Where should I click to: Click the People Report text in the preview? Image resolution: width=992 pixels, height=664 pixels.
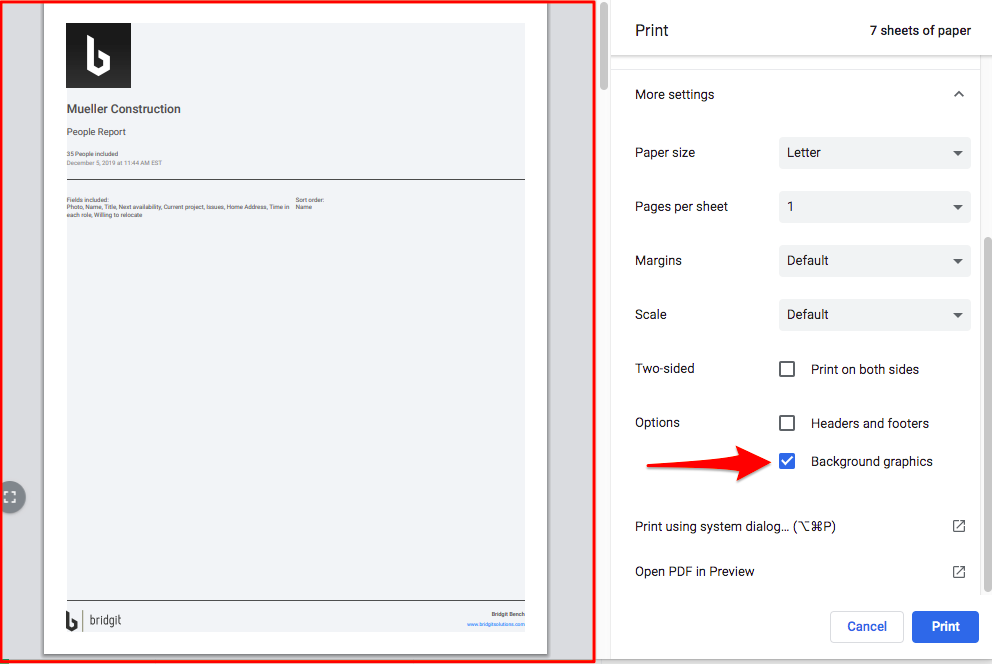(96, 132)
